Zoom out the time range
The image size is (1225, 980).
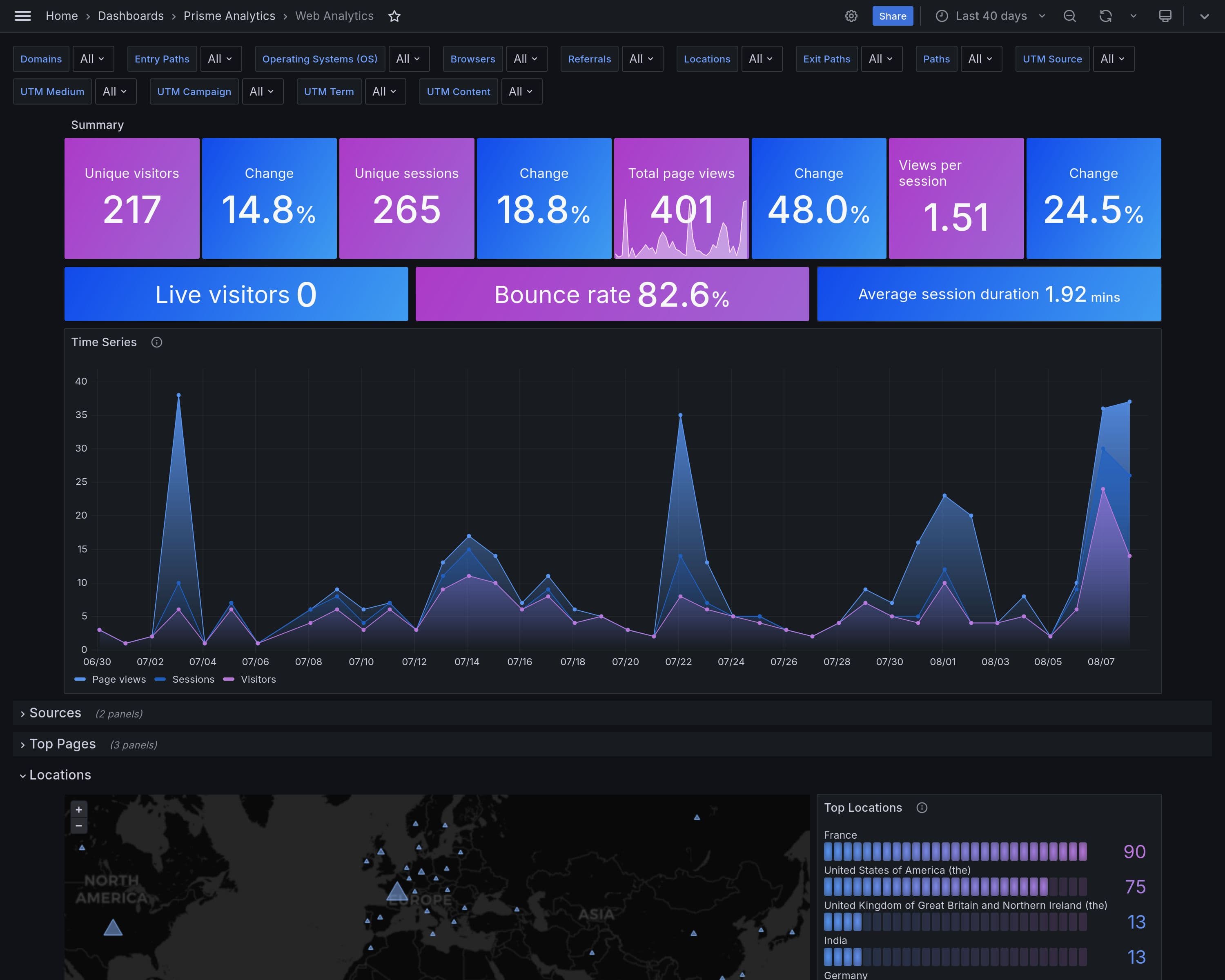click(1069, 16)
